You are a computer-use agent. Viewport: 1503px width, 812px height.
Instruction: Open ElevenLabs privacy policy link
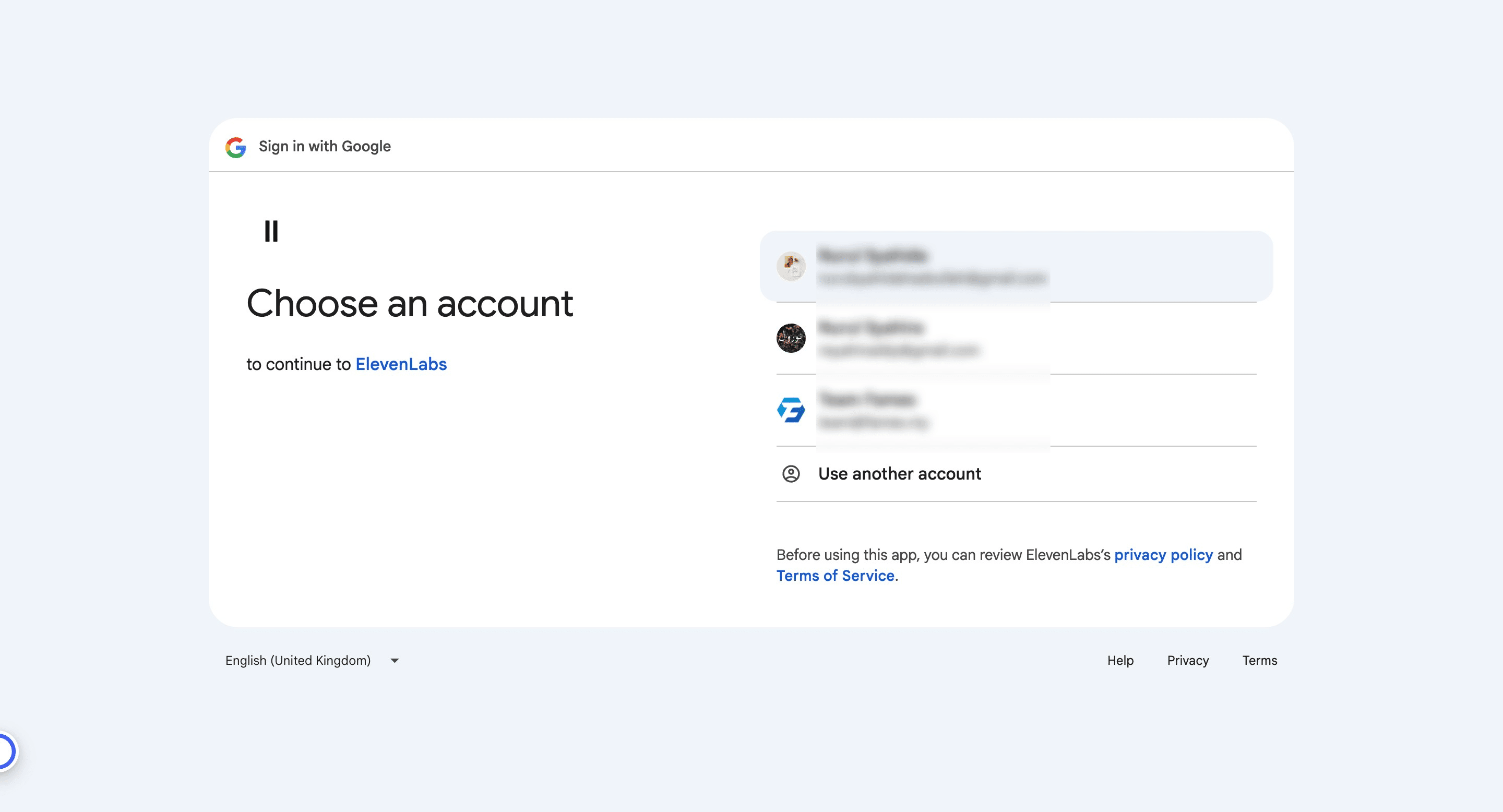pyautogui.click(x=1163, y=555)
